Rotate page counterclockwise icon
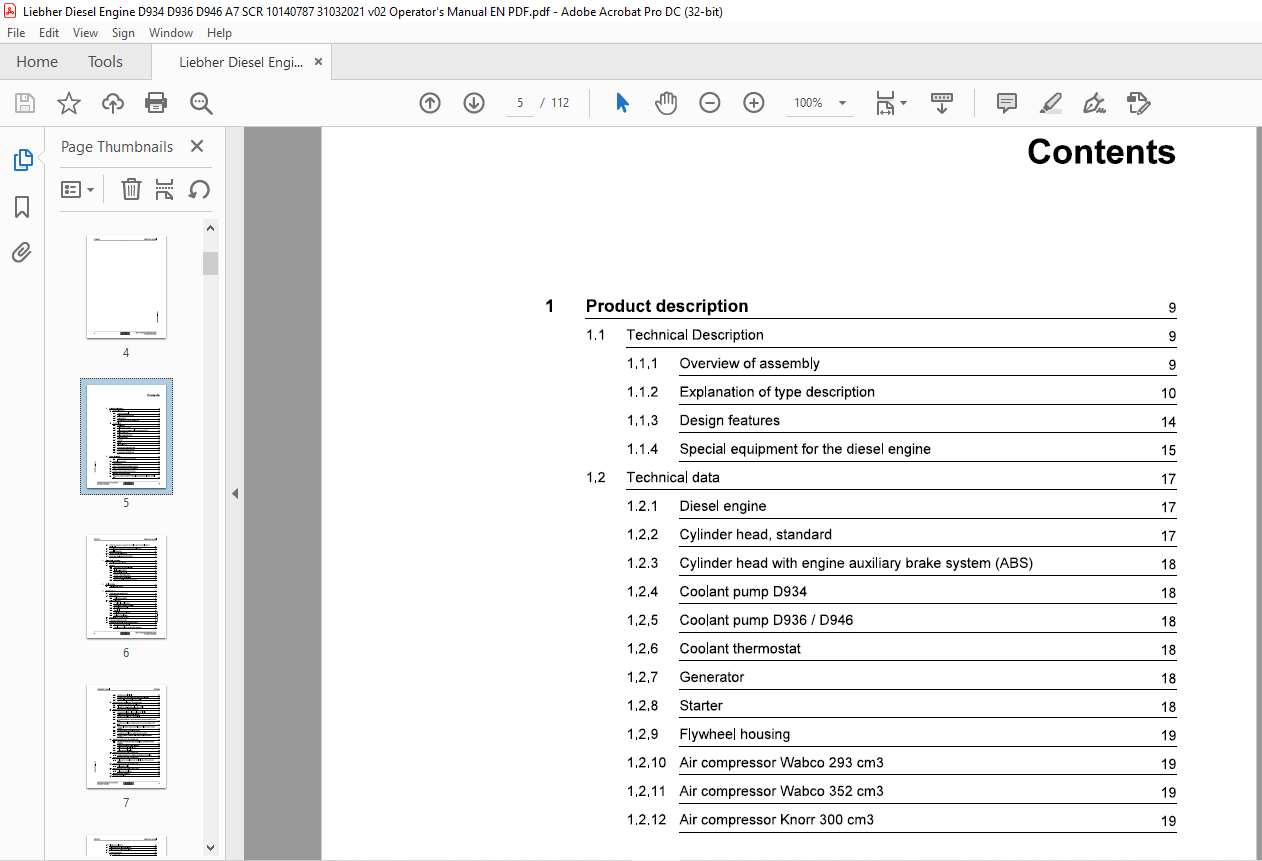The width and height of the screenshot is (1262, 861). [199, 190]
